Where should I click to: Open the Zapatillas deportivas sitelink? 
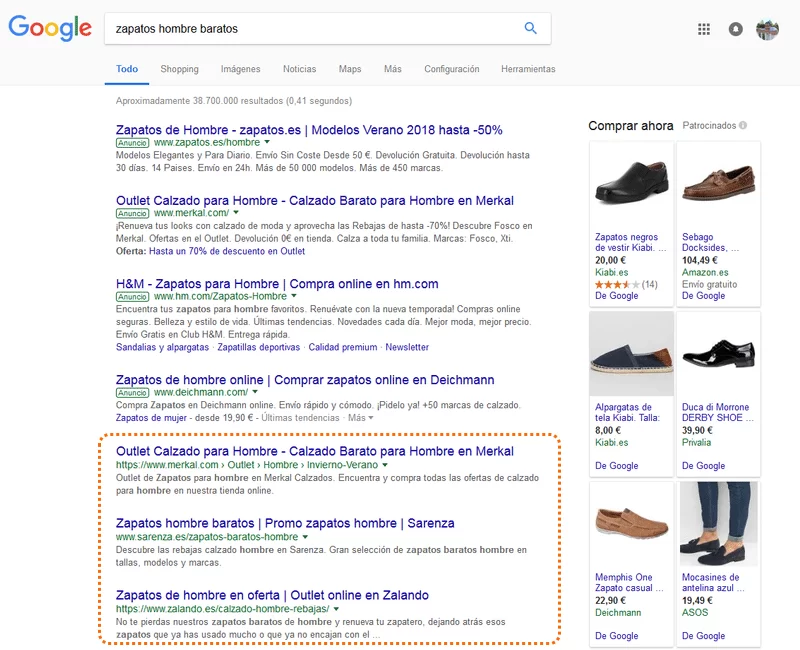259,347
